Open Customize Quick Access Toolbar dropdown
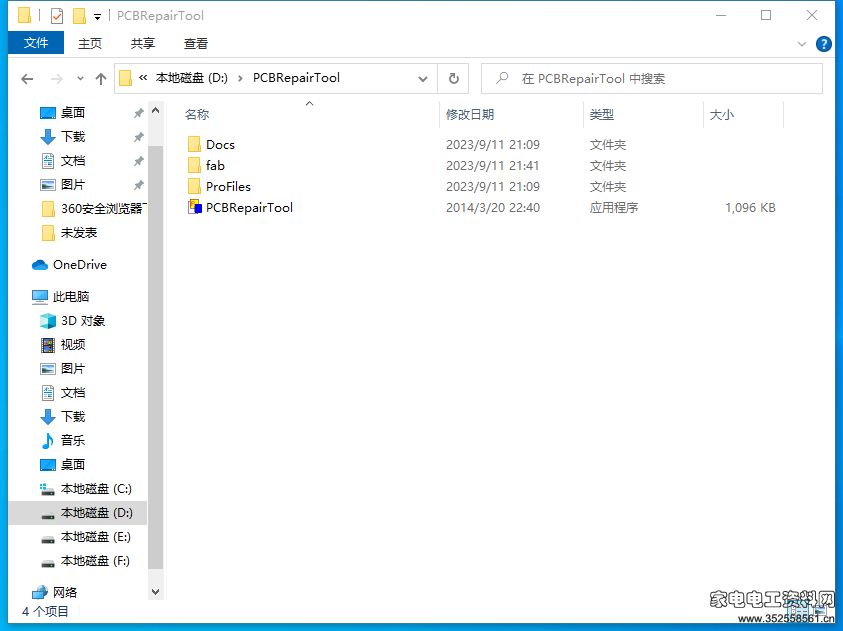Viewport: 843px width, 631px height. point(97,17)
